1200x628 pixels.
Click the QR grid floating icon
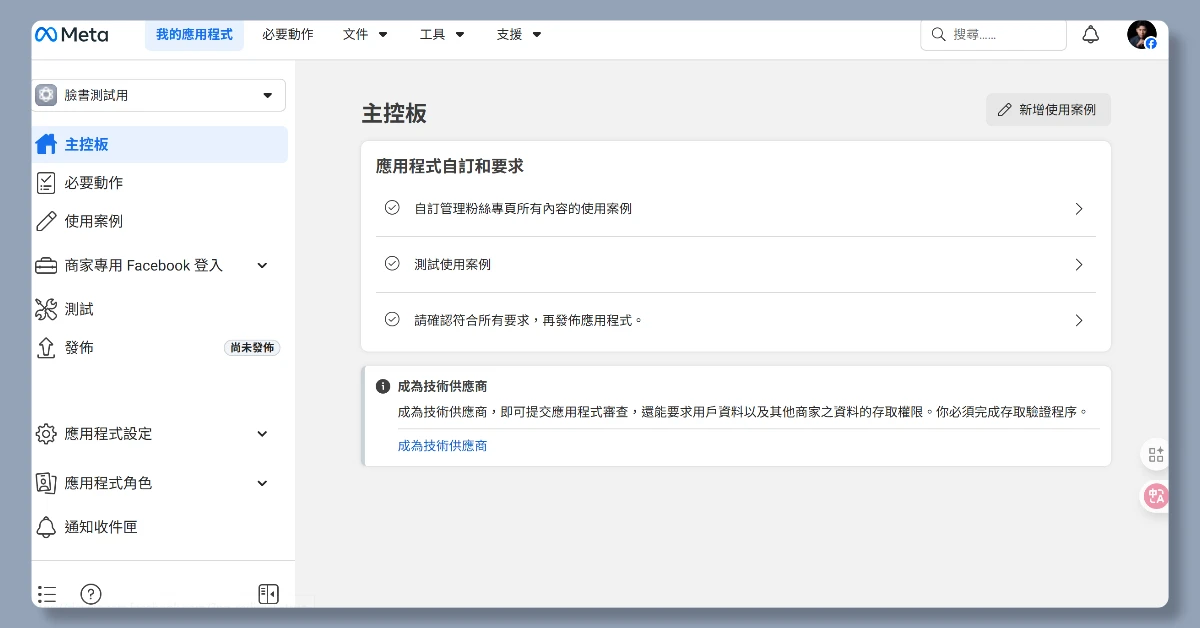1156,455
